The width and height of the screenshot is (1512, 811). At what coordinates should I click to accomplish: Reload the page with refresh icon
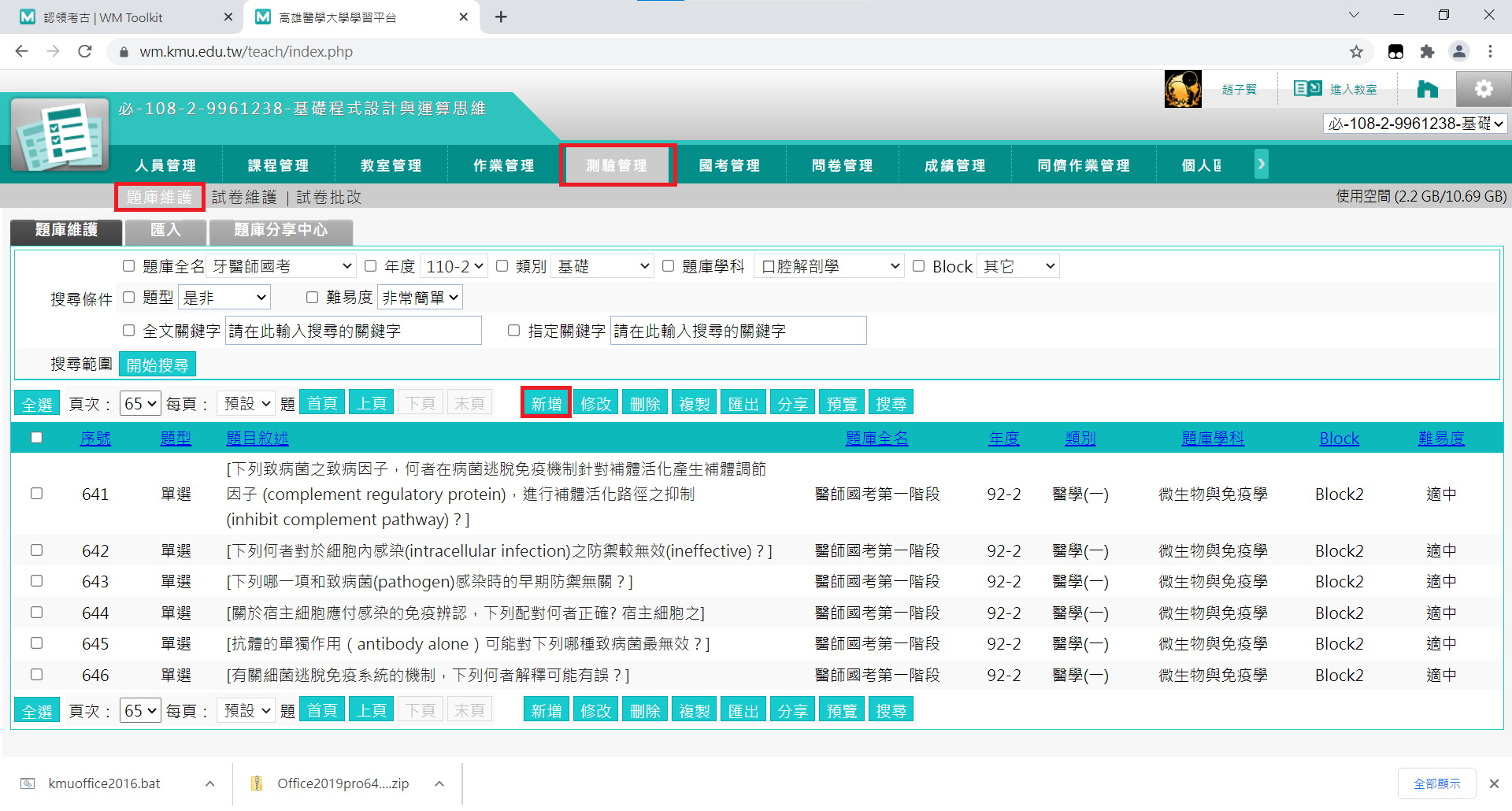pos(85,51)
